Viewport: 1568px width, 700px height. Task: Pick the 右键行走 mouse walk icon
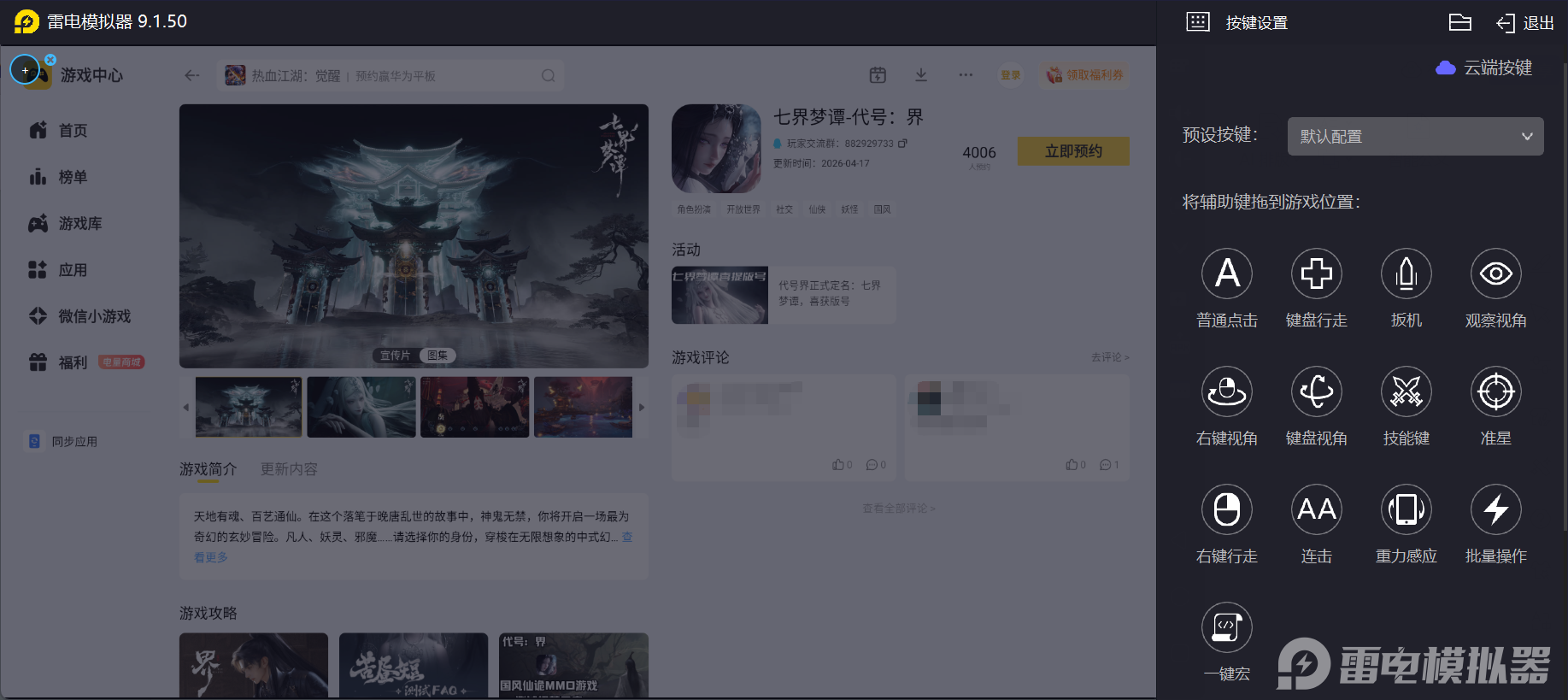click(x=1227, y=509)
